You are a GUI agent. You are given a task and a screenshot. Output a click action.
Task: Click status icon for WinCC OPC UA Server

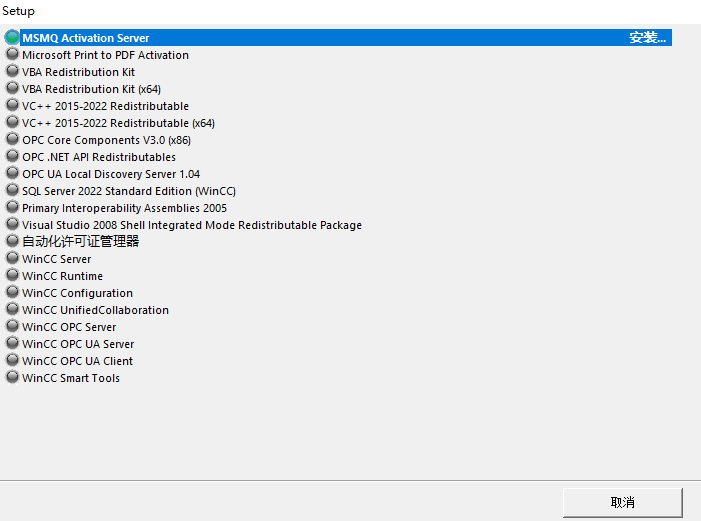coord(12,343)
